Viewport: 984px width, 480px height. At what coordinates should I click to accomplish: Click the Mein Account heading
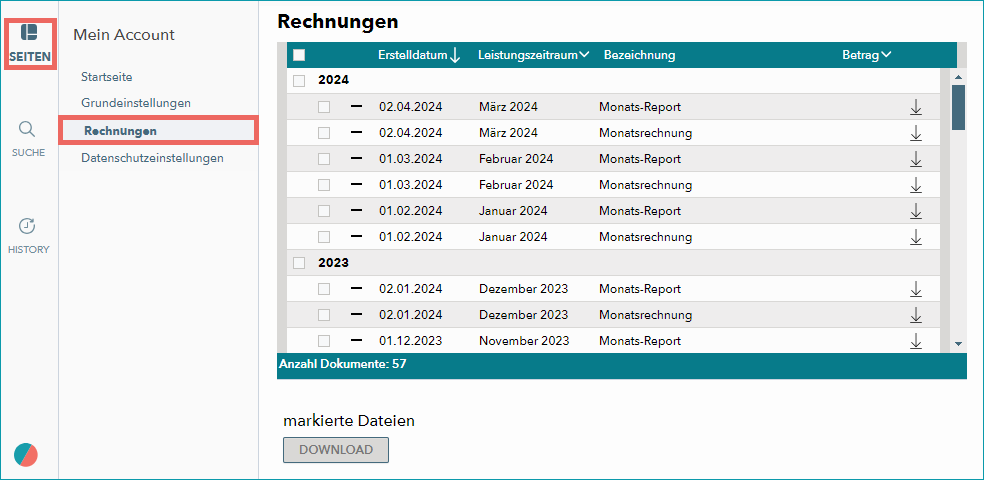click(x=124, y=35)
